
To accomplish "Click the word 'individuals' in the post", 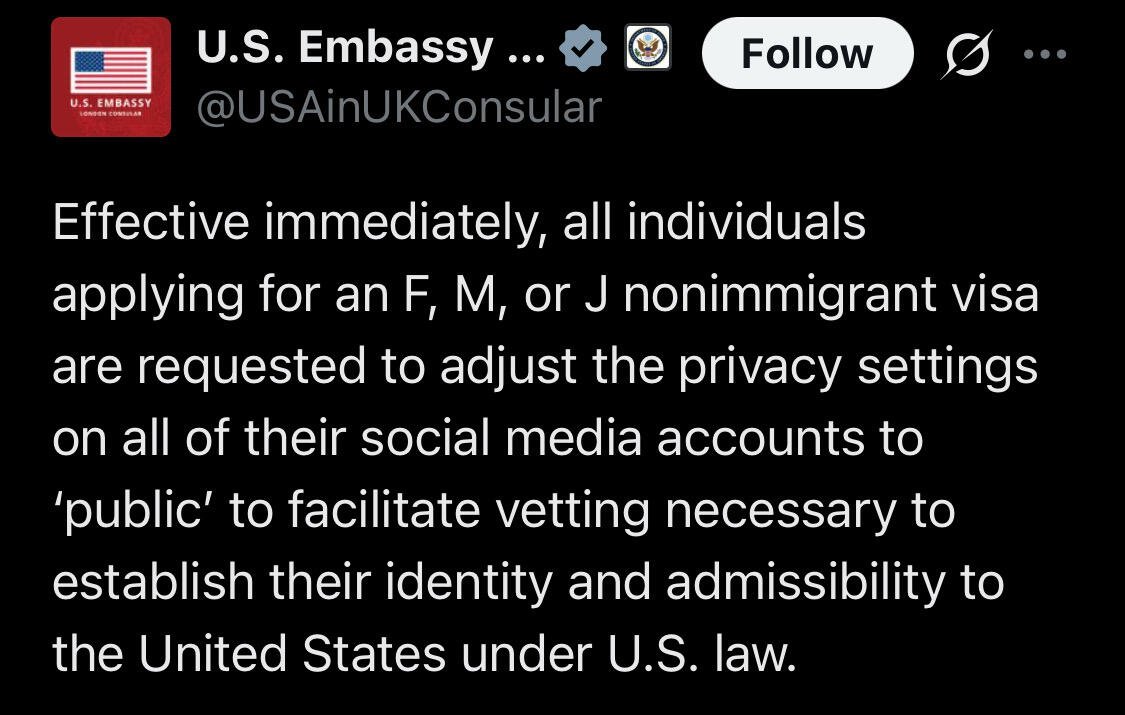I will click(746, 222).
